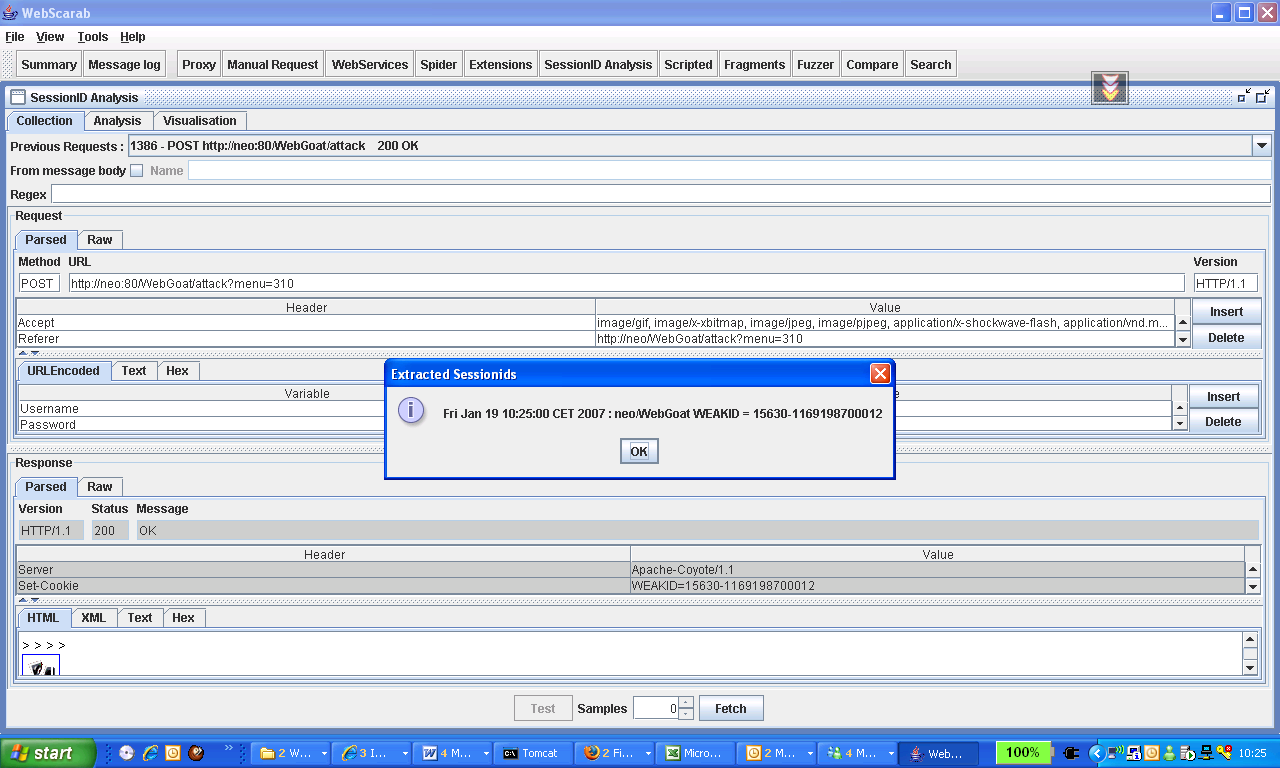Click the Tomcat console taskbar button

point(530,753)
